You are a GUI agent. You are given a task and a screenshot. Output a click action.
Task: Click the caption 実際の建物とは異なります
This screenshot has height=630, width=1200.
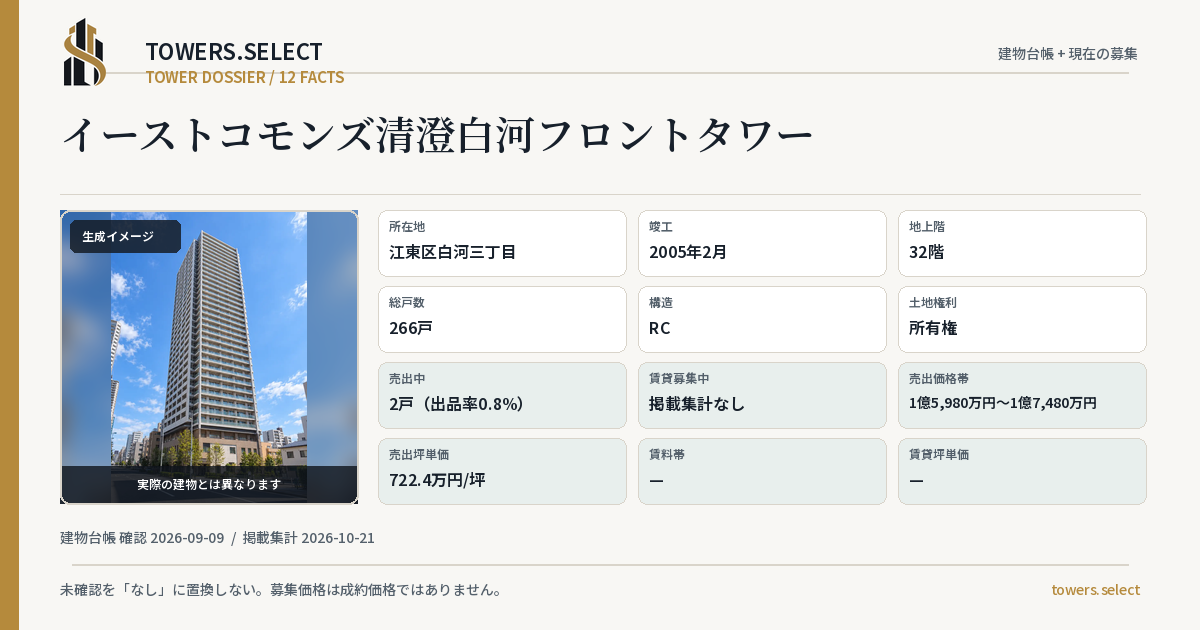point(209,484)
